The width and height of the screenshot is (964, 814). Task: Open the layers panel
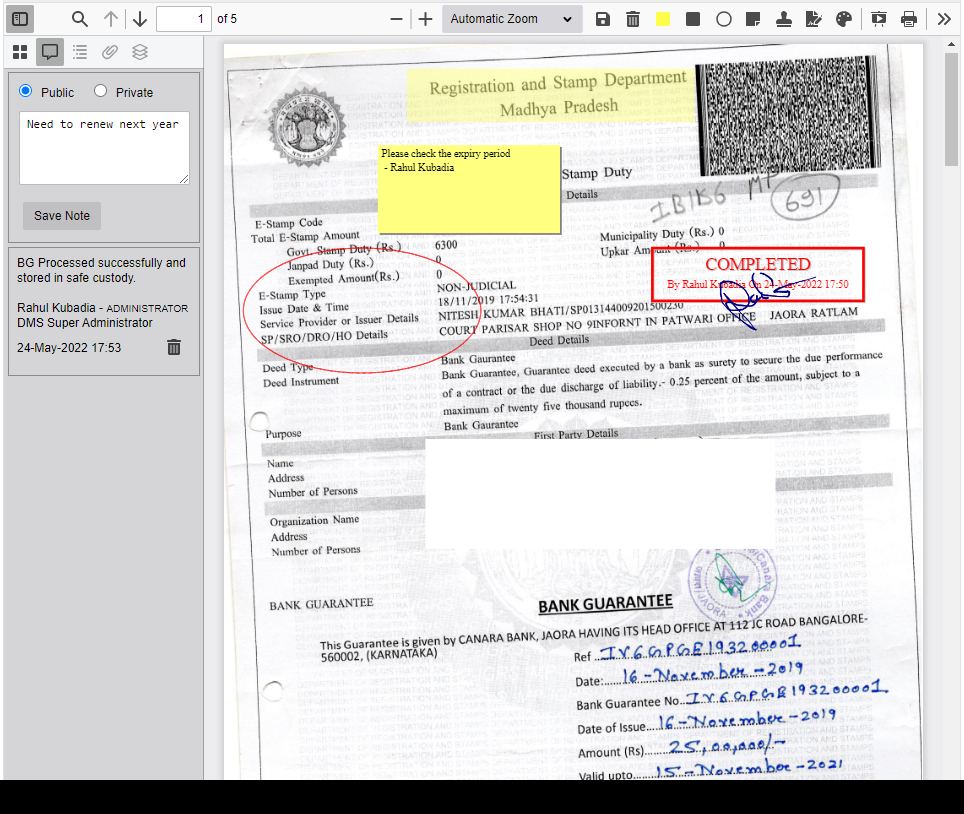pyautogui.click(x=139, y=52)
